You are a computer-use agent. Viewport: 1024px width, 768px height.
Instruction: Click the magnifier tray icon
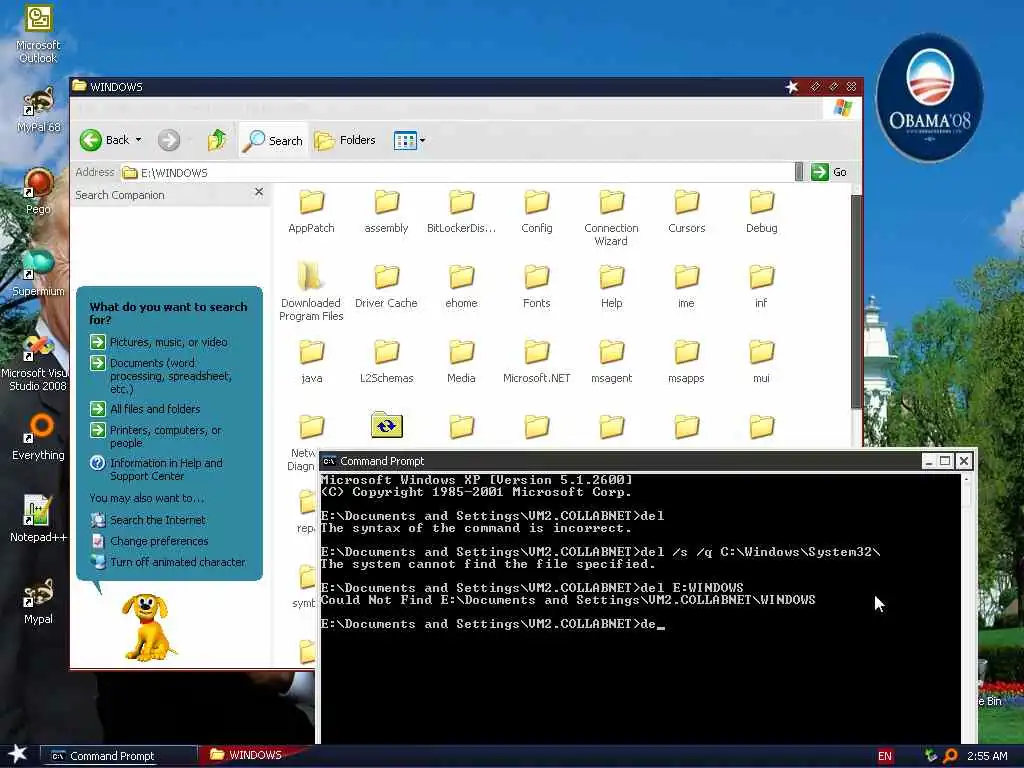950,756
